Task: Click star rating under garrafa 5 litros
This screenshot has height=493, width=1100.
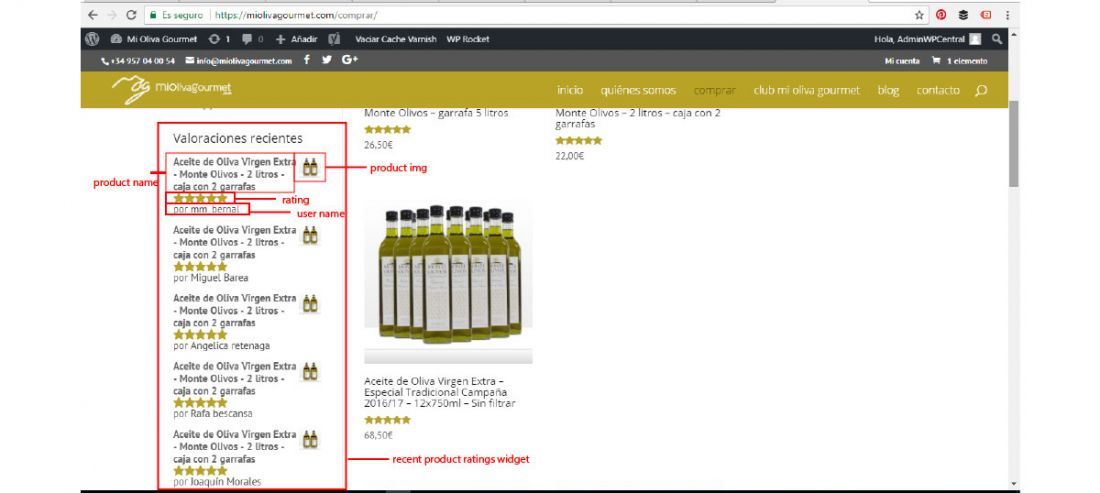Action: [387, 130]
